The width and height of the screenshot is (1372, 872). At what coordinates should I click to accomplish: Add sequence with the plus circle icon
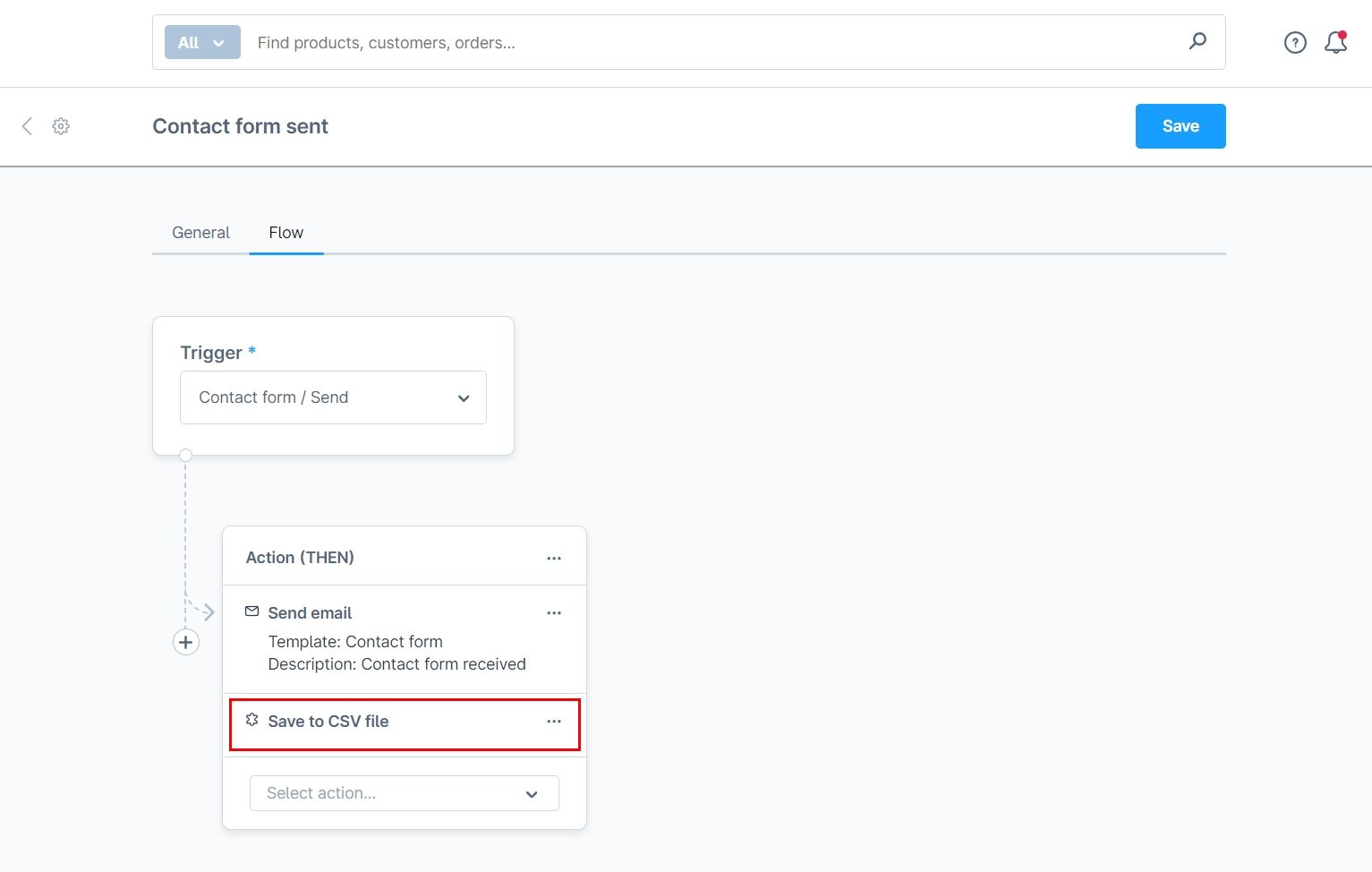click(186, 642)
